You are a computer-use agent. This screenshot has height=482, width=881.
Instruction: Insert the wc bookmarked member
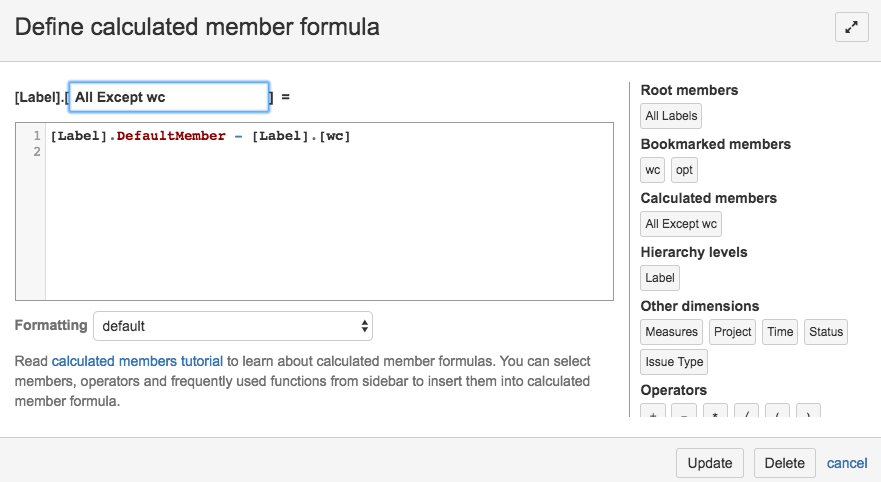pos(653,170)
